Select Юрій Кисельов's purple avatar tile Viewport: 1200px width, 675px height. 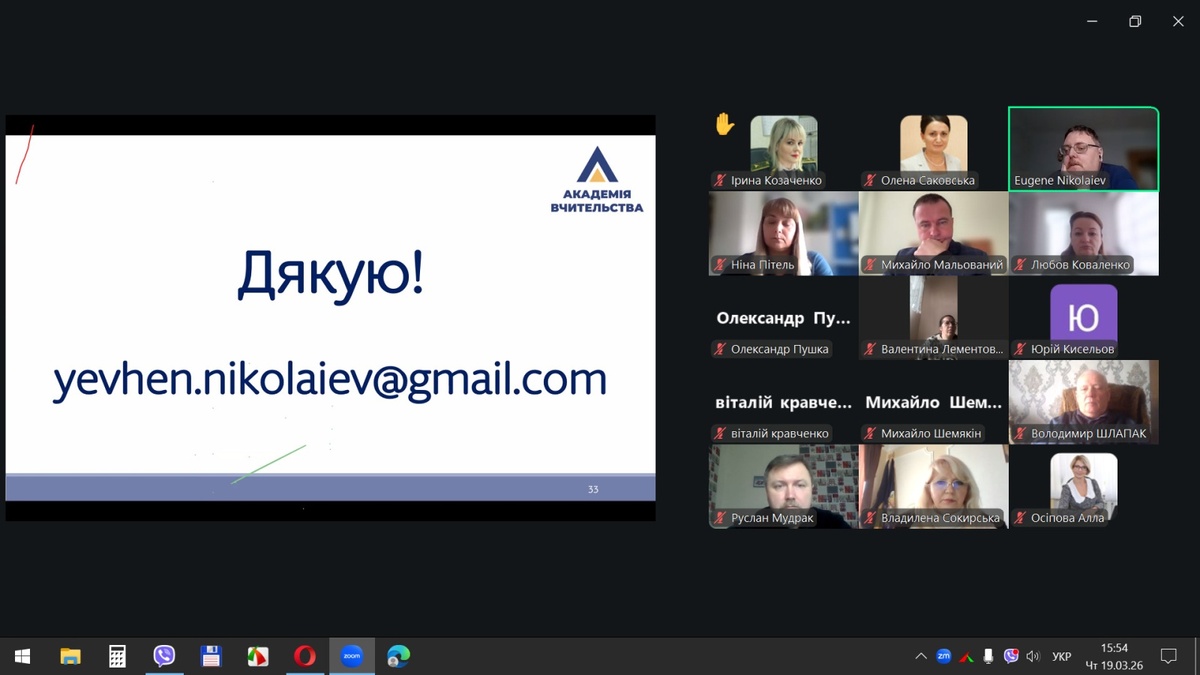pyautogui.click(x=1083, y=317)
